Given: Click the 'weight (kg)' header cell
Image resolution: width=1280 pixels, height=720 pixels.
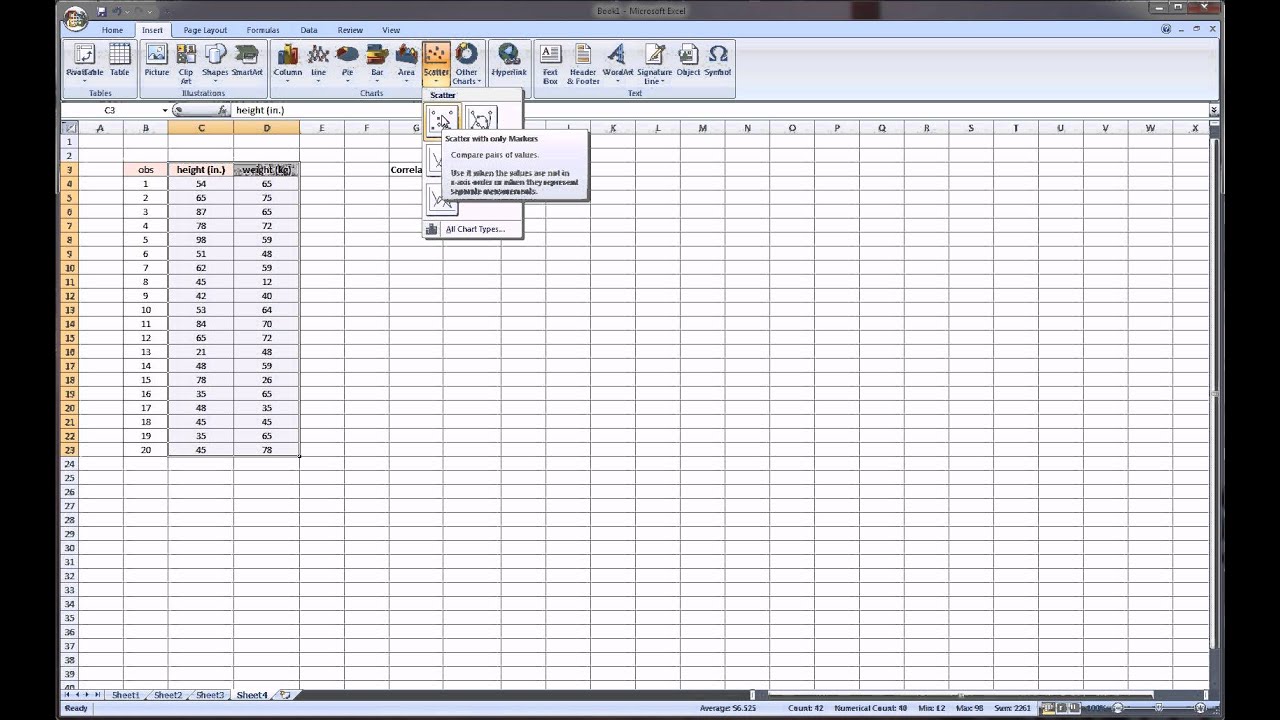Looking at the screenshot, I should 267,170.
